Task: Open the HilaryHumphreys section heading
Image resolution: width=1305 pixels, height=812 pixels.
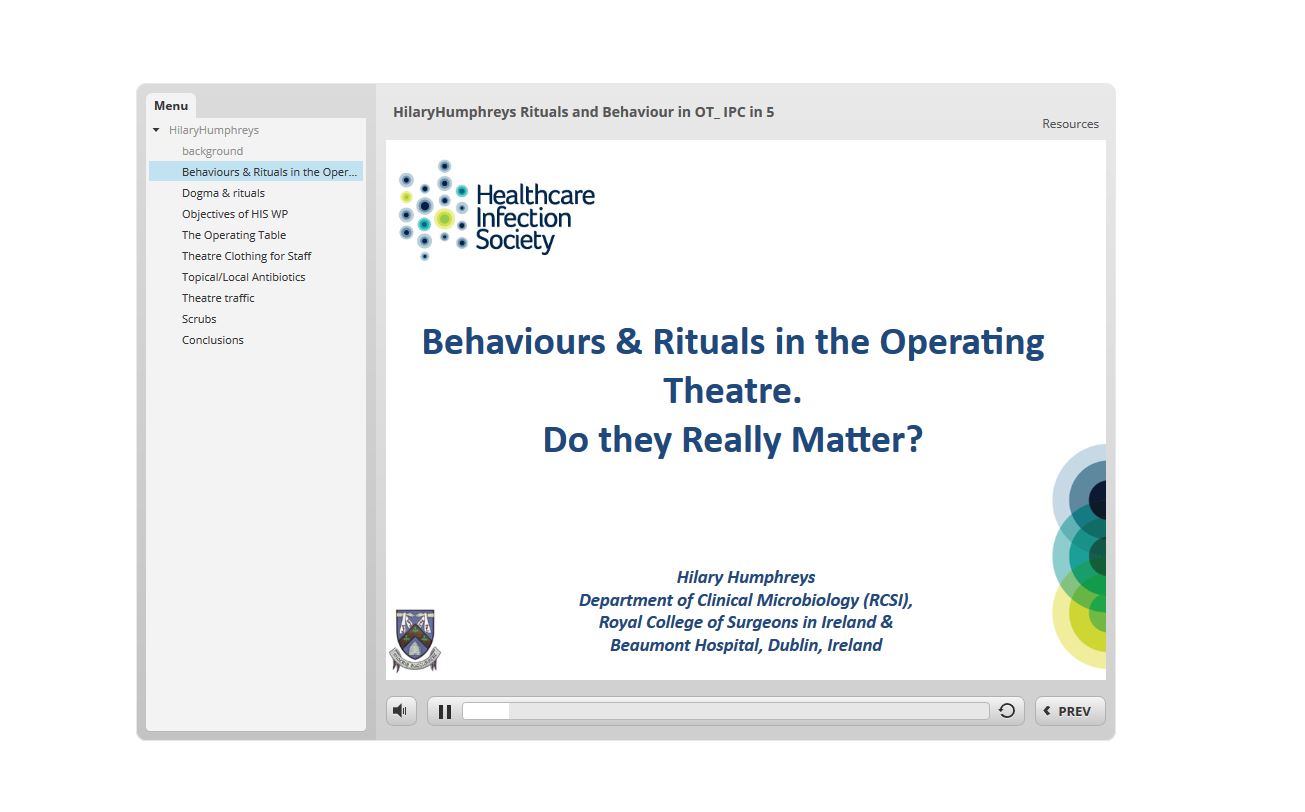Action: pyautogui.click(x=214, y=130)
